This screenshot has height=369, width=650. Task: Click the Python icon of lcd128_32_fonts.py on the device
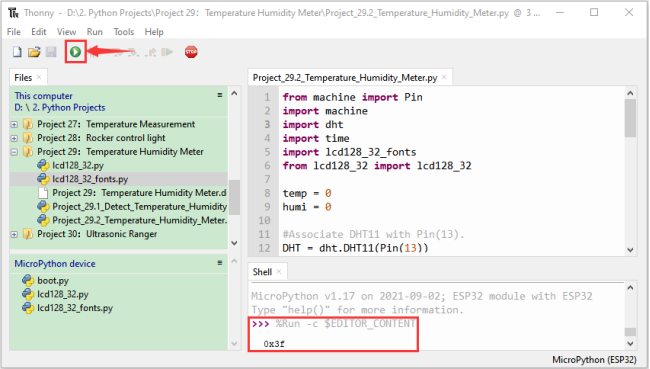pos(28,308)
